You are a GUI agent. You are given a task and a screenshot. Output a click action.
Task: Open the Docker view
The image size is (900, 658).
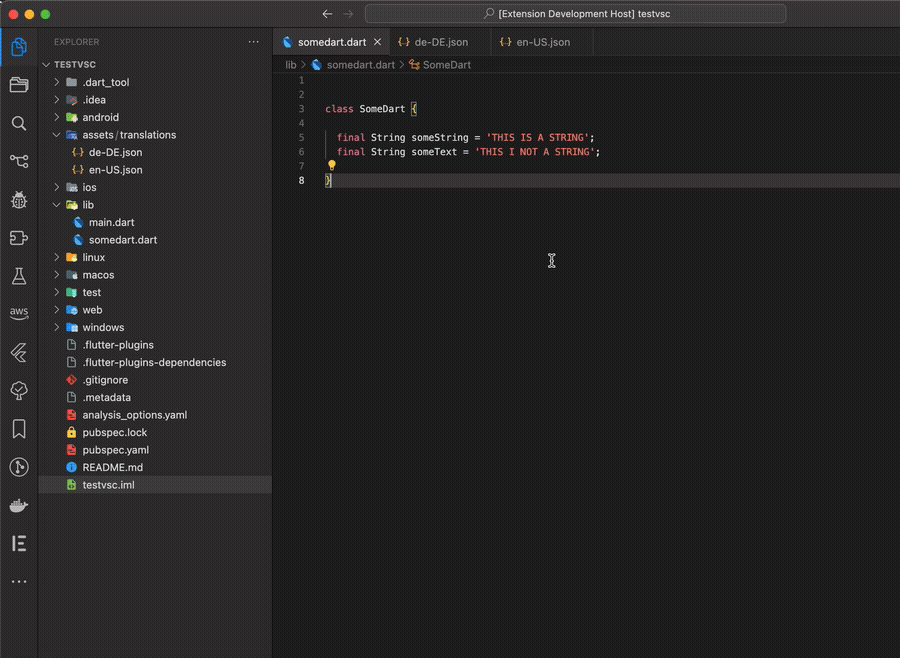pyautogui.click(x=19, y=505)
